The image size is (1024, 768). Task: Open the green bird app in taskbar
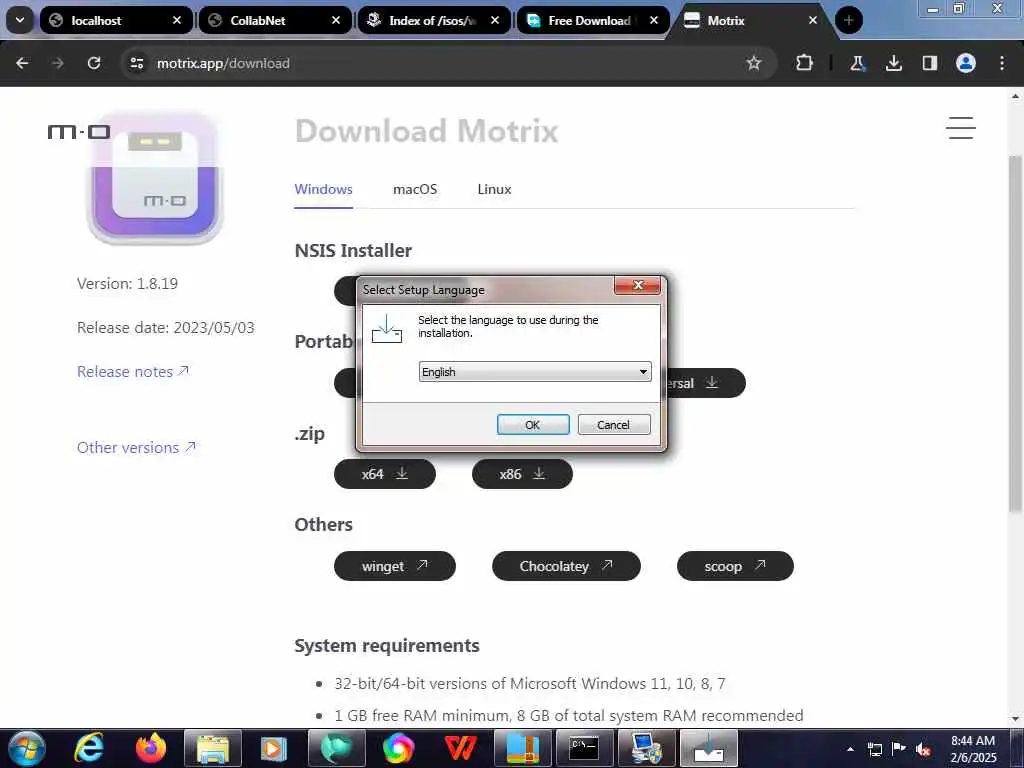[x=336, y=748]
